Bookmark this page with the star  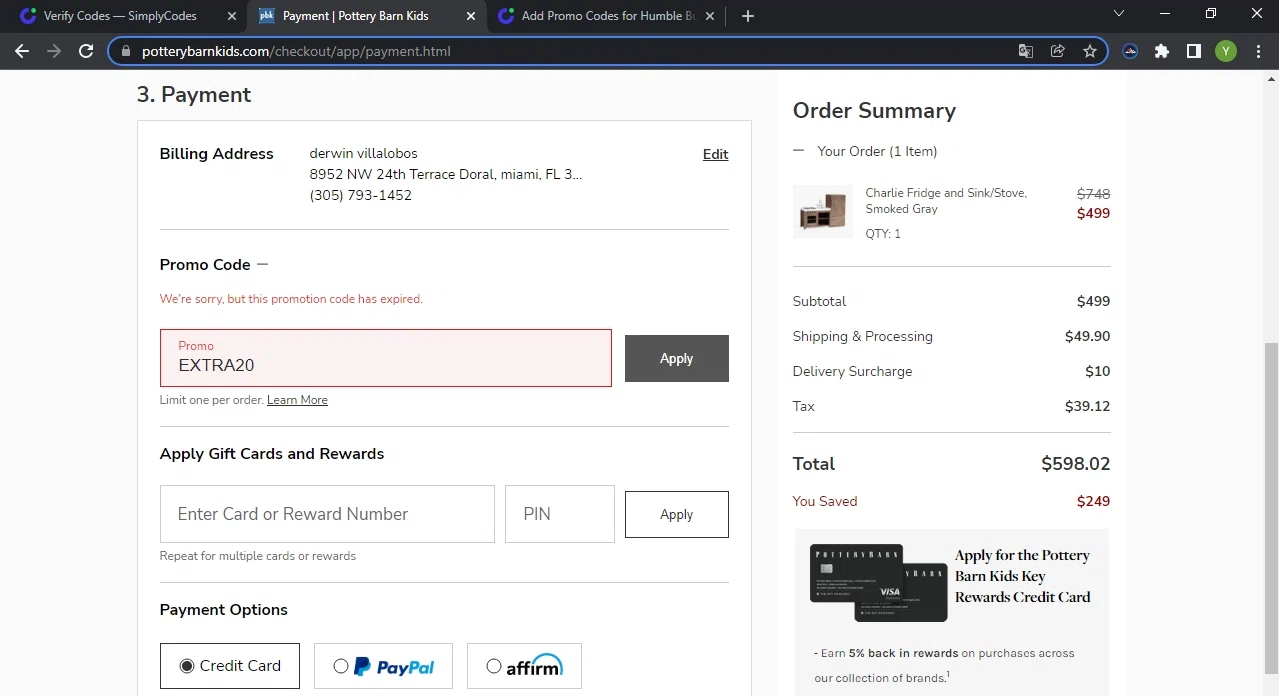coord(1090,51)
